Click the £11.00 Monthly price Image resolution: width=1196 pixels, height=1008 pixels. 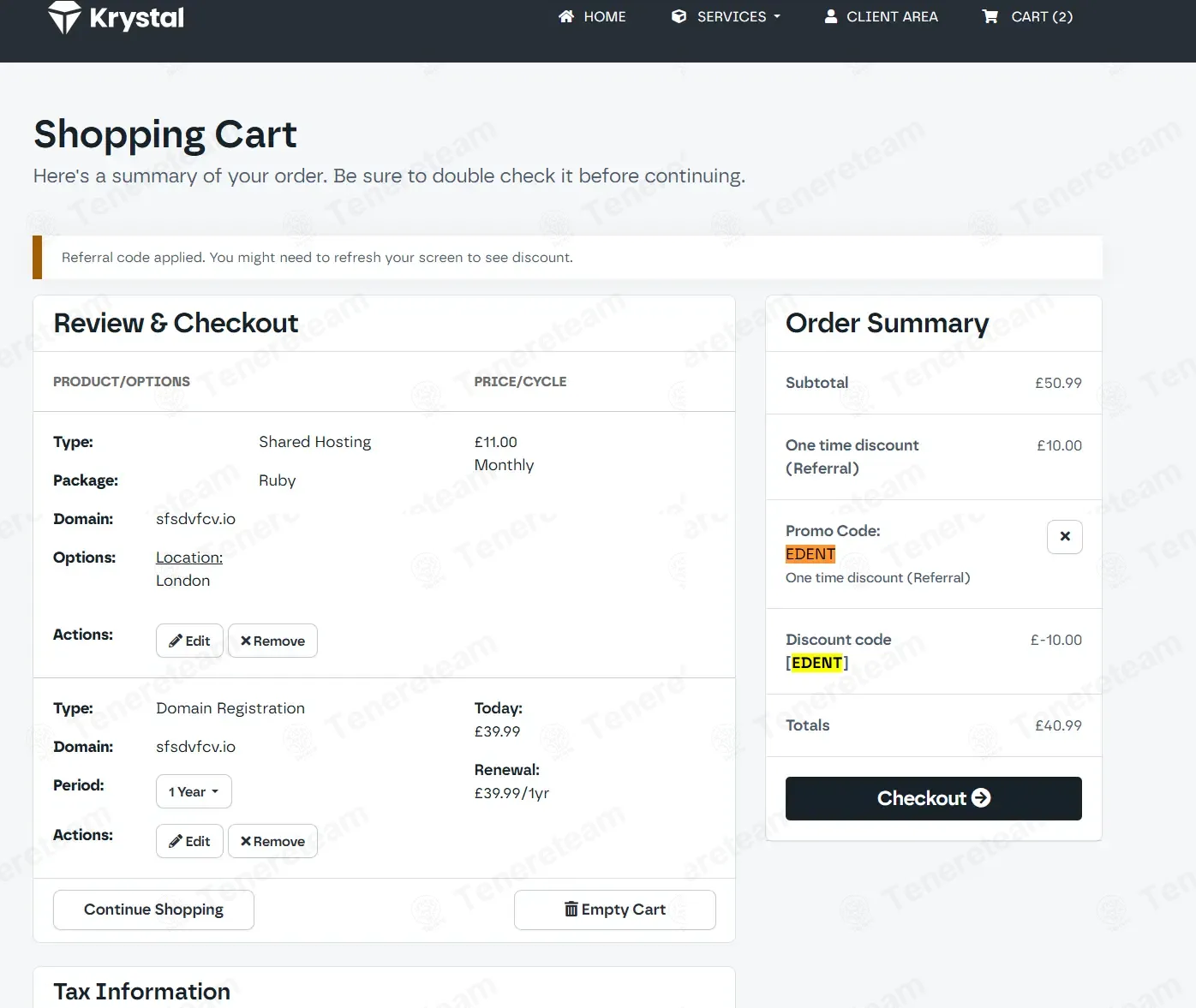click(504, 453)
